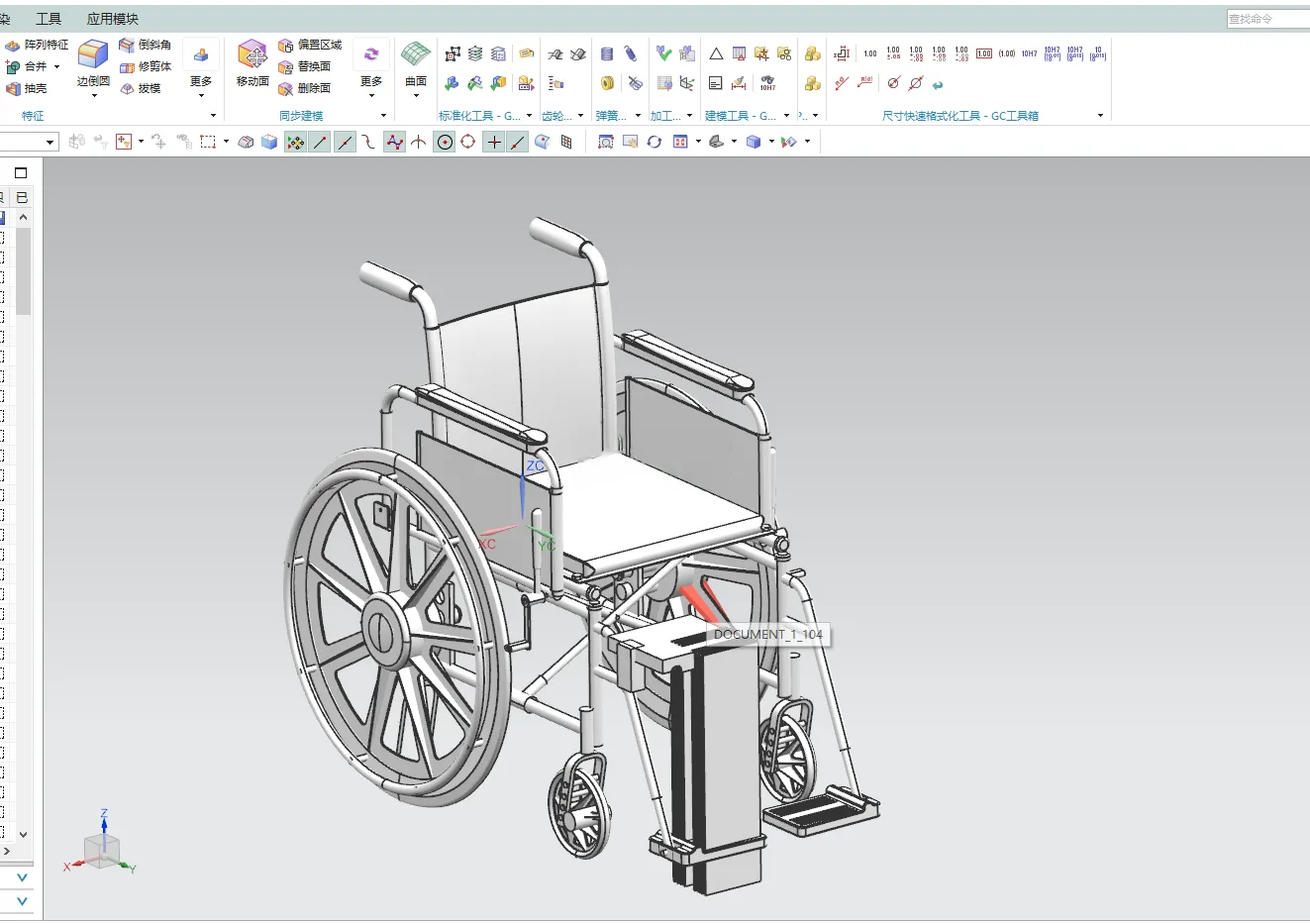Click the 10H7 tolerance format icon
The height and width of the screenshot is (924, 1310).
[x=1030, y=53]
